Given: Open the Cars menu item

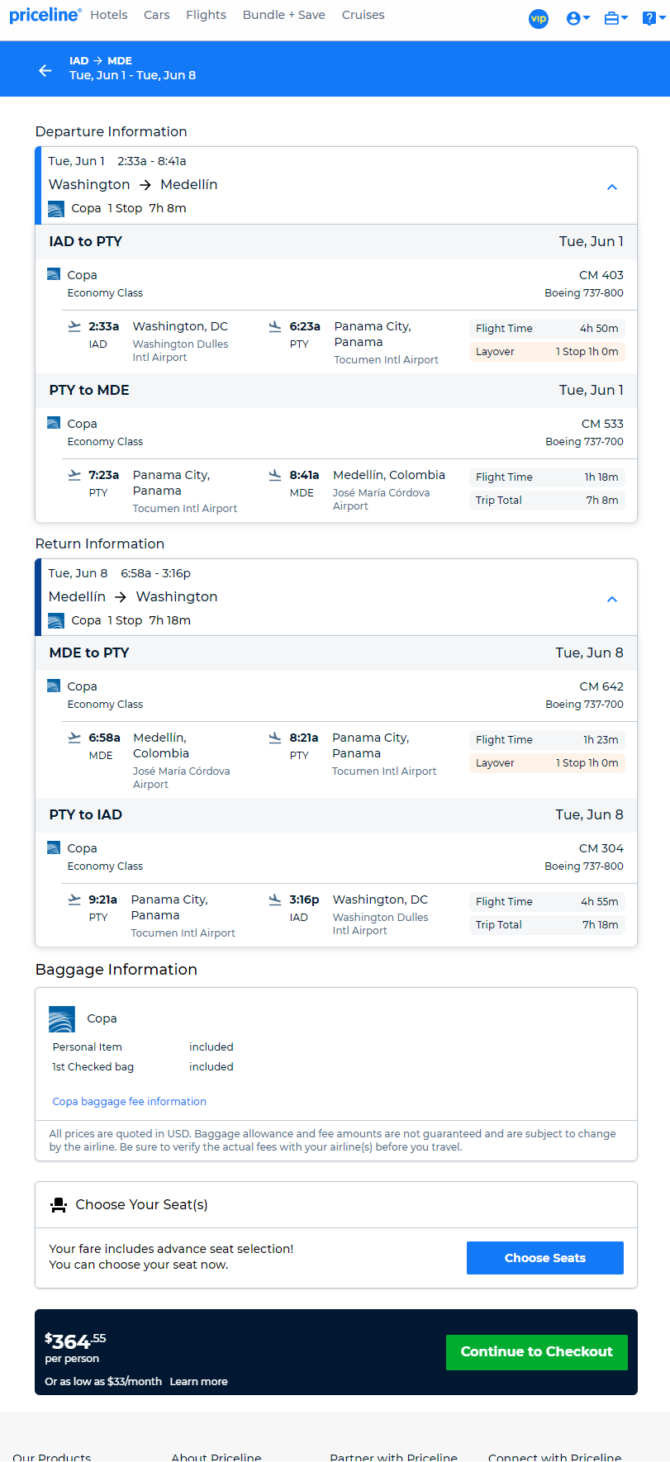Looking at the screenshot, I should click(156, 15).
